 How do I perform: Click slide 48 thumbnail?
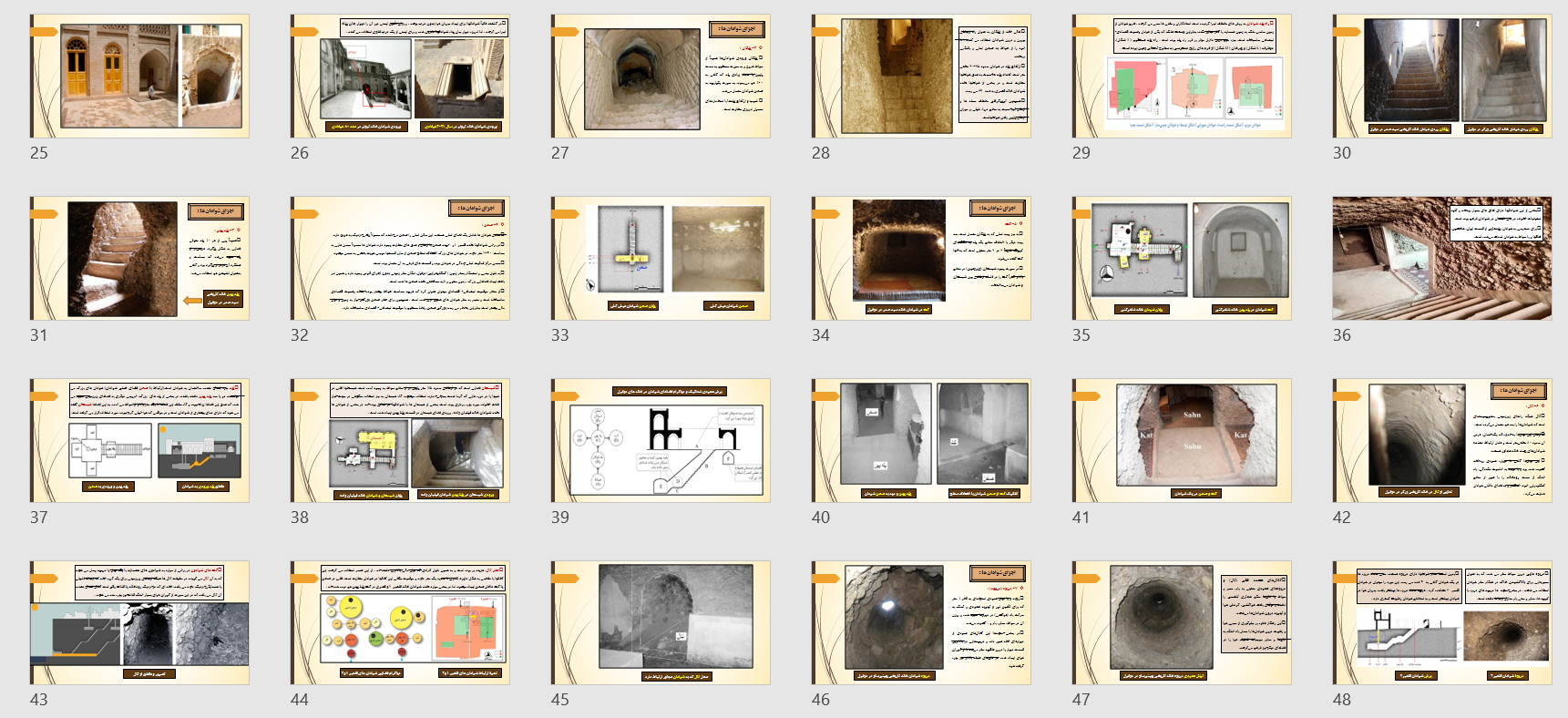(1442, 622)
